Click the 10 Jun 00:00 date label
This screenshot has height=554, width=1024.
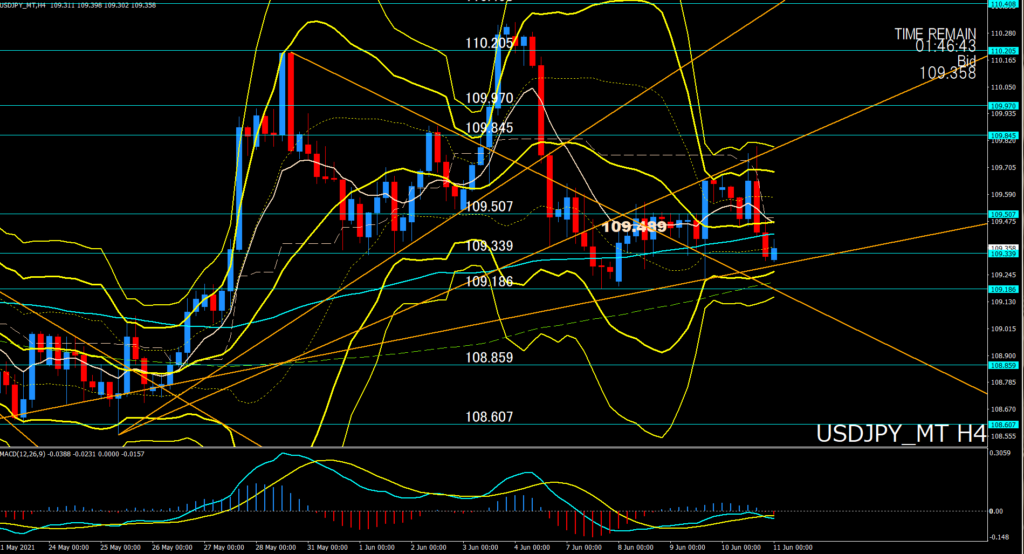741,547
